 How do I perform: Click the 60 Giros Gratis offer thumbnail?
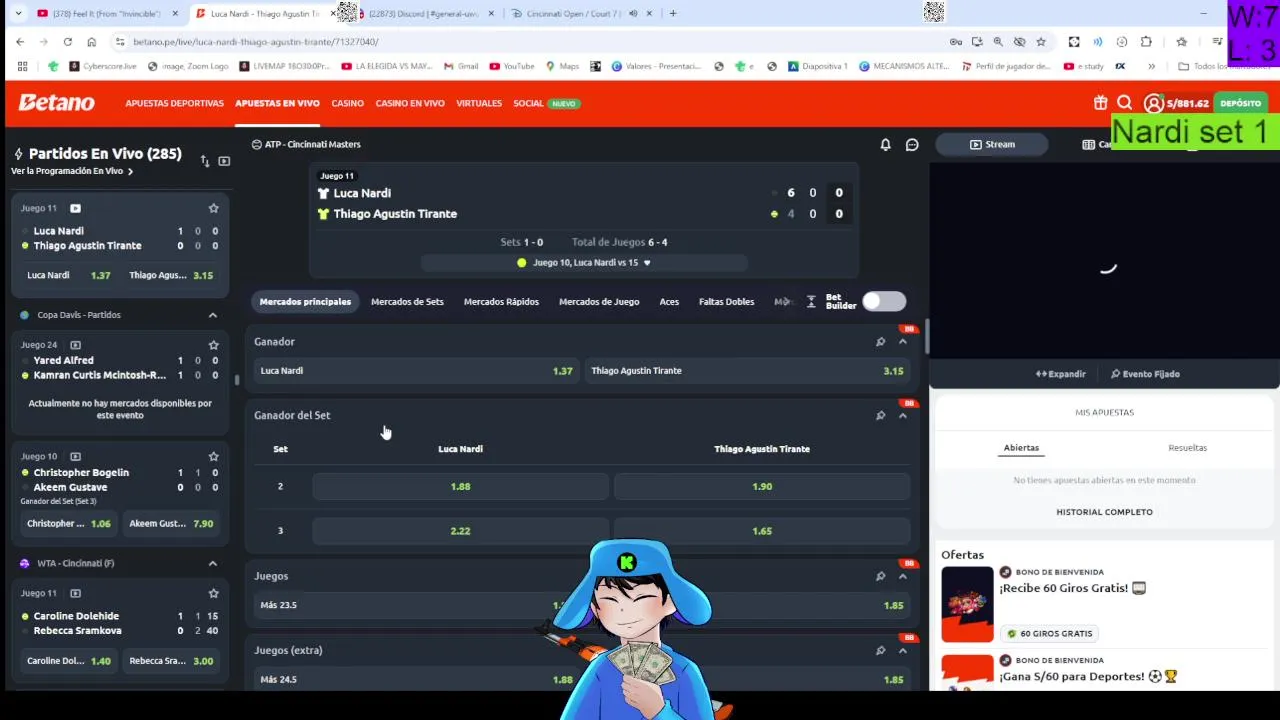click(967, 604)
